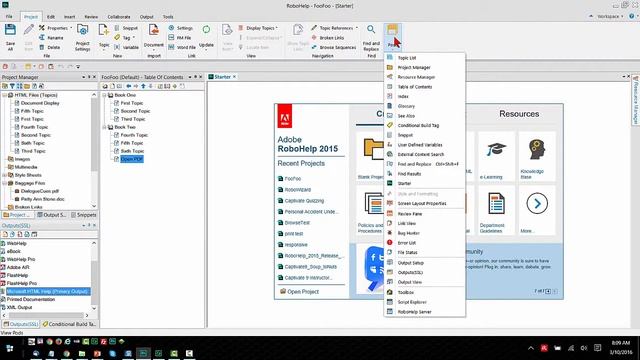Collapse the Baggage Files folder
This screenshot has width=640, height=360.
(5, 183)
